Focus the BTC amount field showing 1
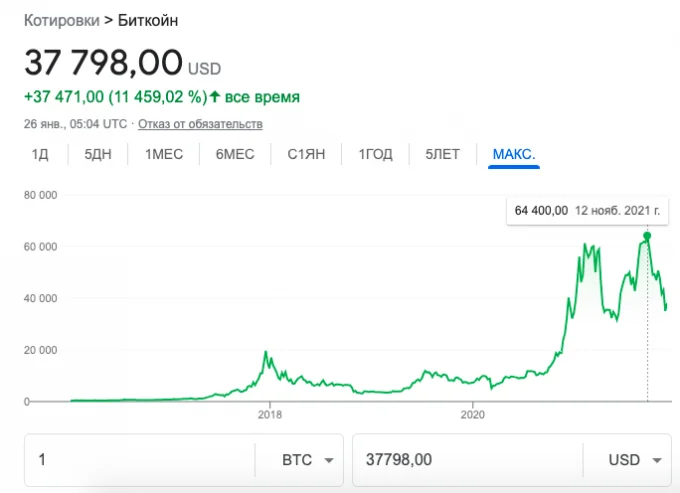Viewport: 680px width, 493px height. tap(140, 460)
